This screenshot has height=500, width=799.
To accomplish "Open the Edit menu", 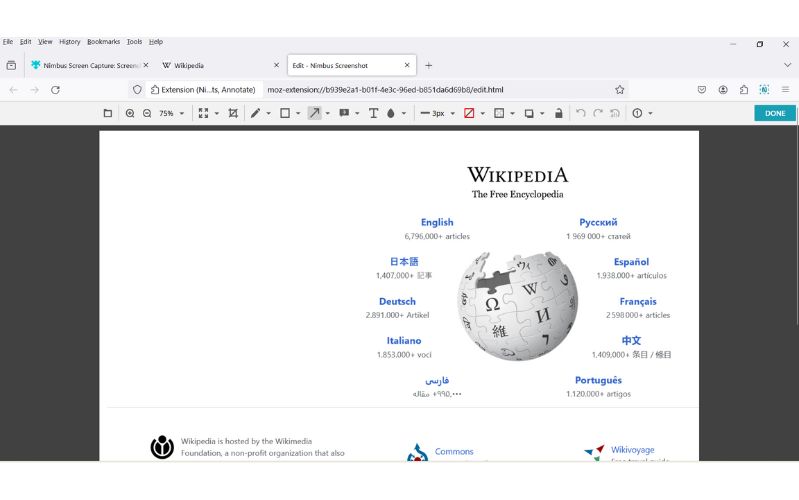I will 25,42.
